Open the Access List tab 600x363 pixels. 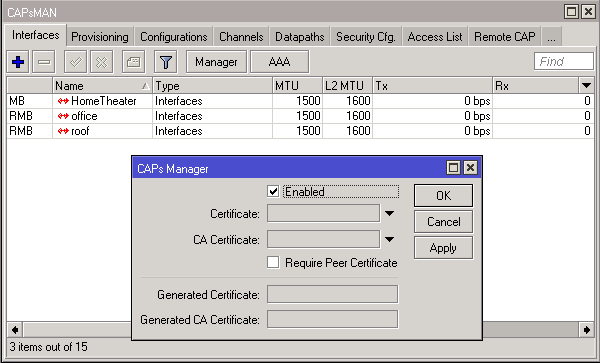pyautogui.click(x=435, y=37)
